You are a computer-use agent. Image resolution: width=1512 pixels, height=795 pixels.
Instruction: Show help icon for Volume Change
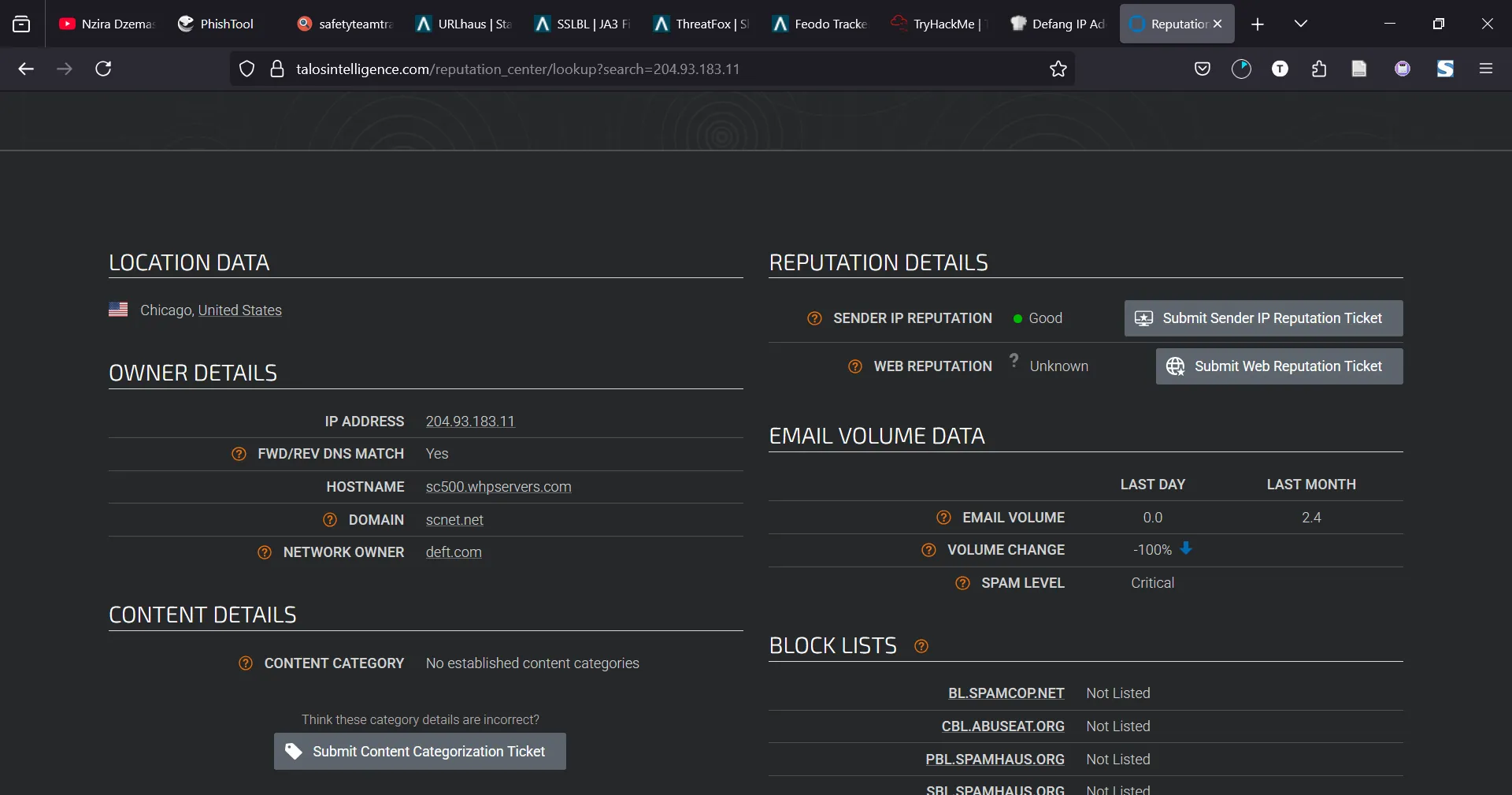tap(928, 550)
